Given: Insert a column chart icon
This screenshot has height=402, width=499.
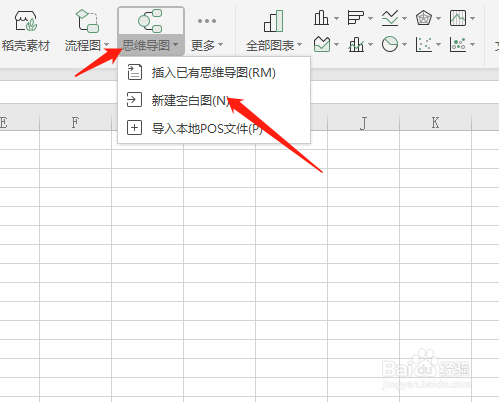Looking at the screenshot, I should click(321, 18).
